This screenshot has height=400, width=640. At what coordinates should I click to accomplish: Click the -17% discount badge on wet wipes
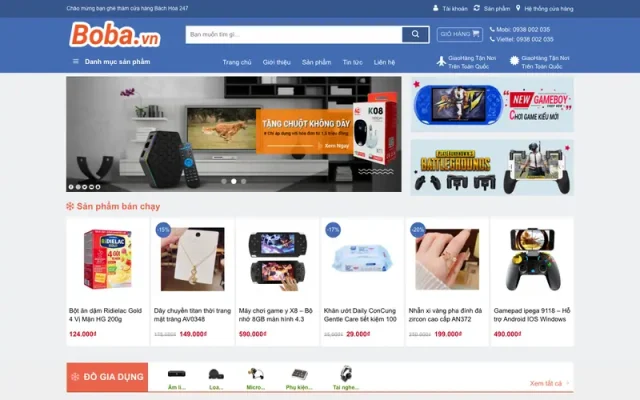pos(333,230)
